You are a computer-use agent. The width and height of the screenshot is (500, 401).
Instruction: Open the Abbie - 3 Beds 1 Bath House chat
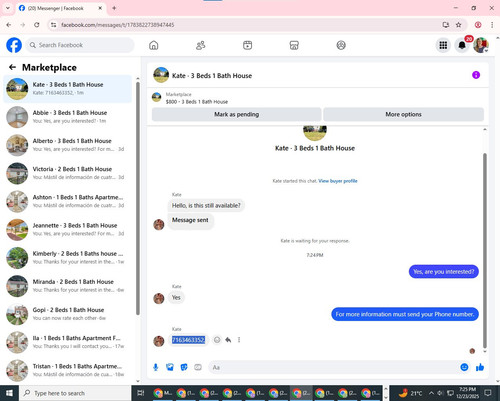(x=68, y=117)
